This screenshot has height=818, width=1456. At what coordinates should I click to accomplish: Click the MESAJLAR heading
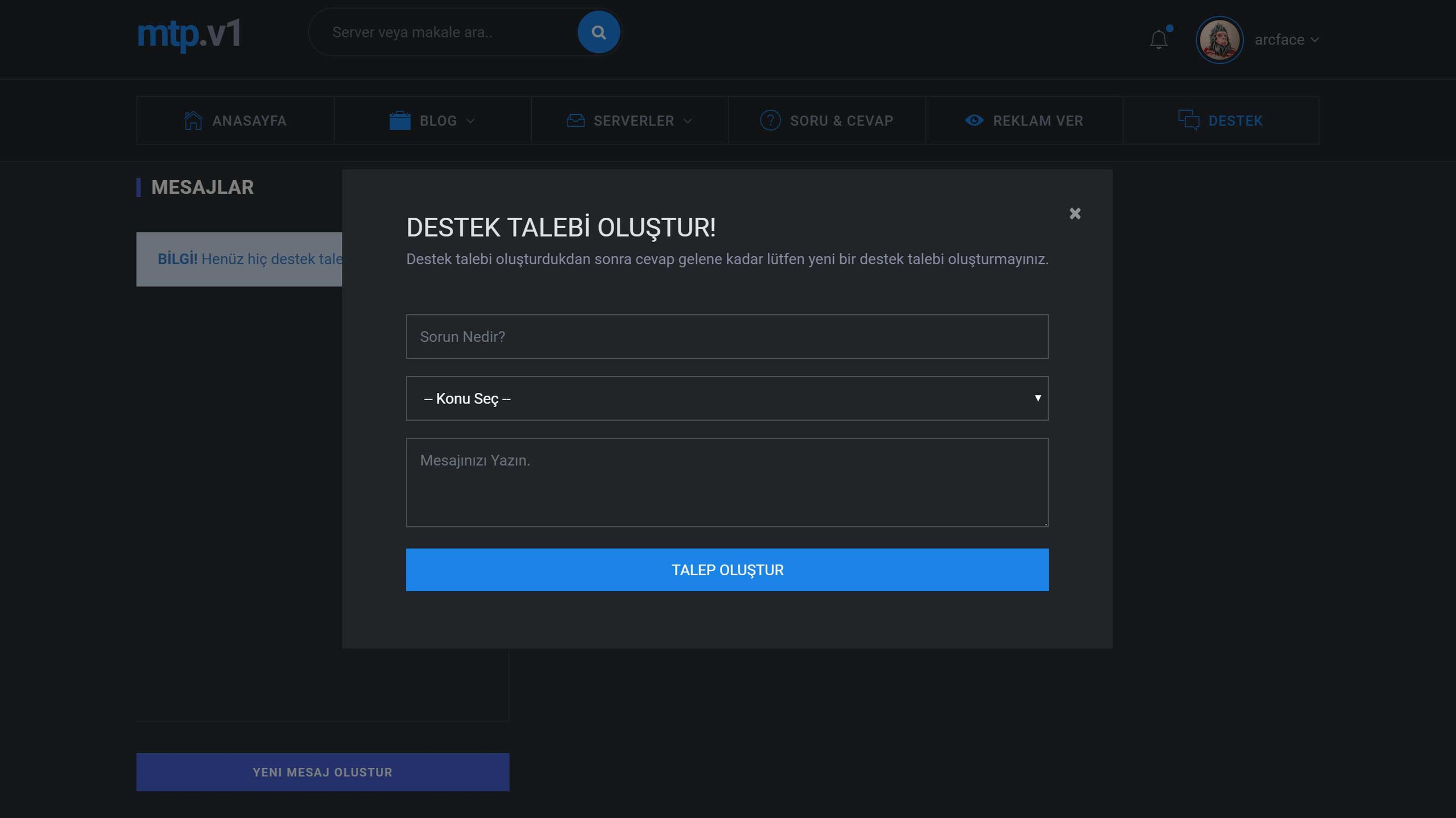tap(202, 187)
